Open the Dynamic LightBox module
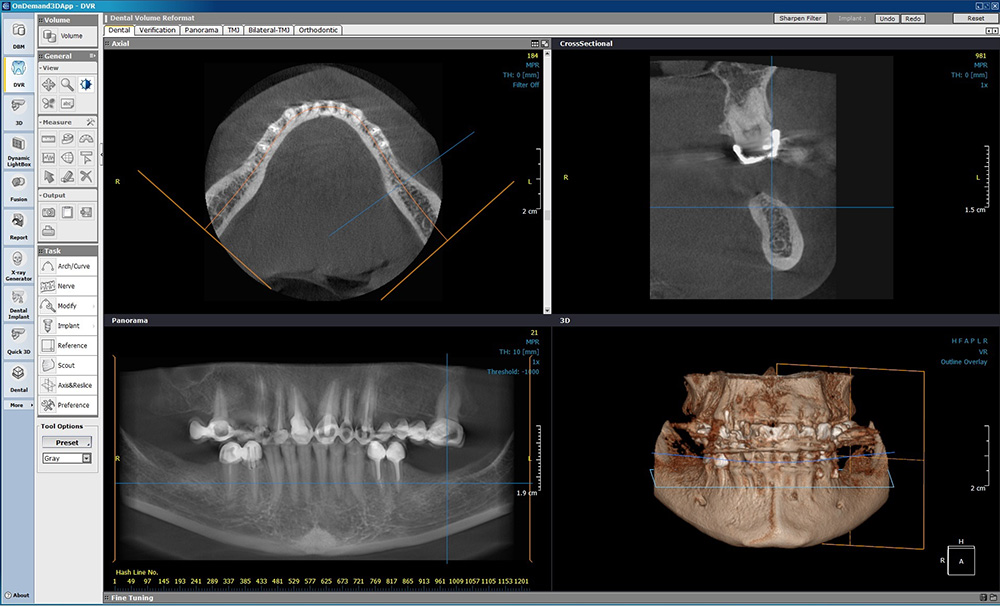 (x=18, y=151)
